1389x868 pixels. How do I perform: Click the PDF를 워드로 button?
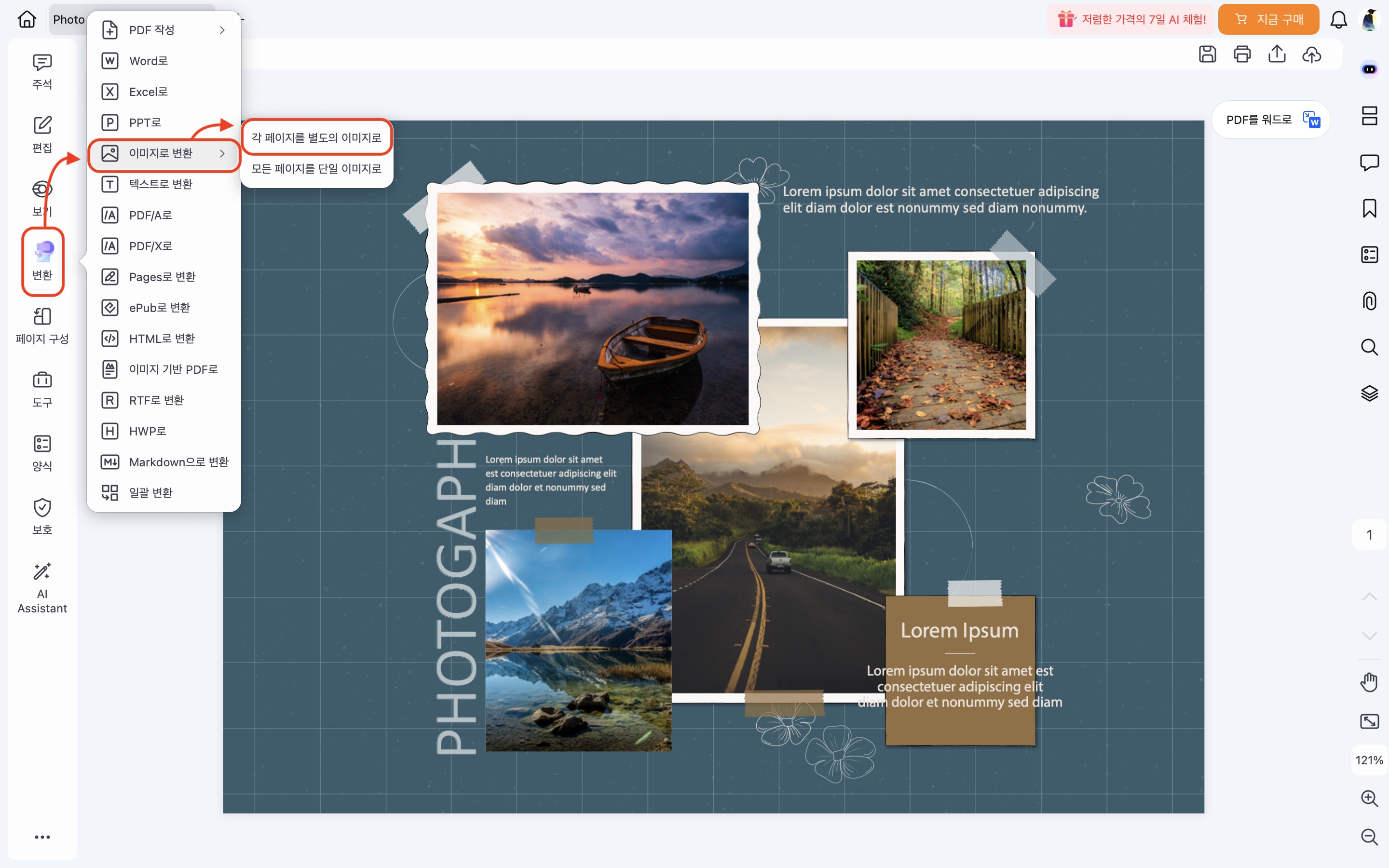1271,120
